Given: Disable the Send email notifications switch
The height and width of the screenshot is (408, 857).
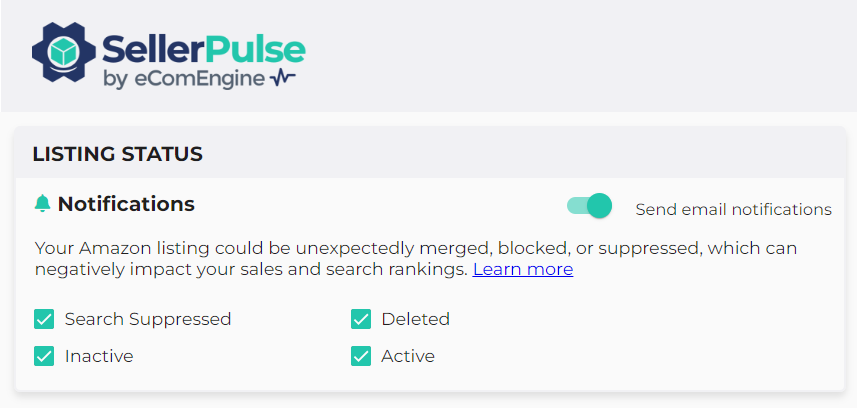Looking at the screenshot, I should click(x=589, y=206).
